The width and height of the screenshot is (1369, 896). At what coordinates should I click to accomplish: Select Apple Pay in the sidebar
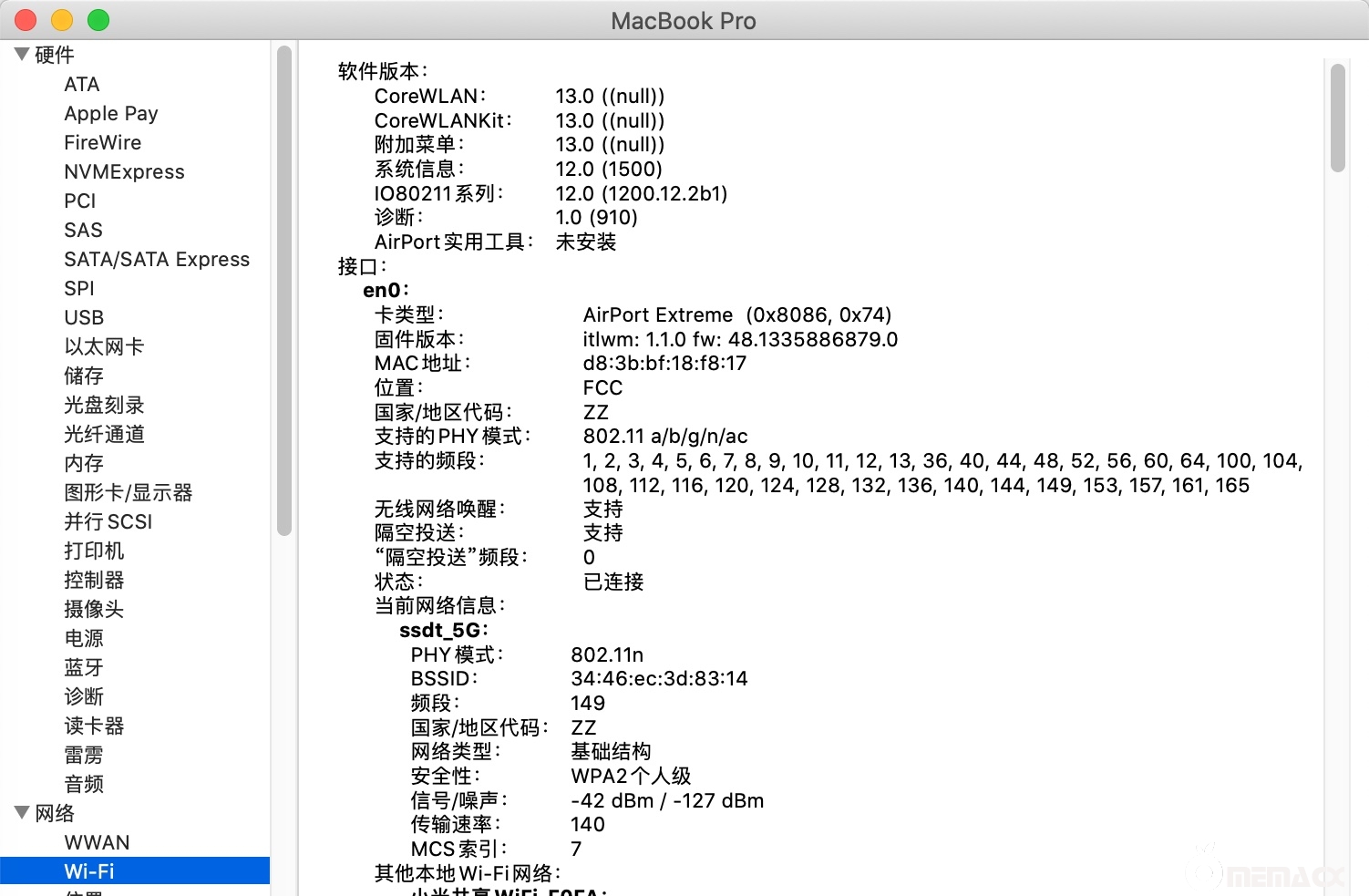pos(110,113)
